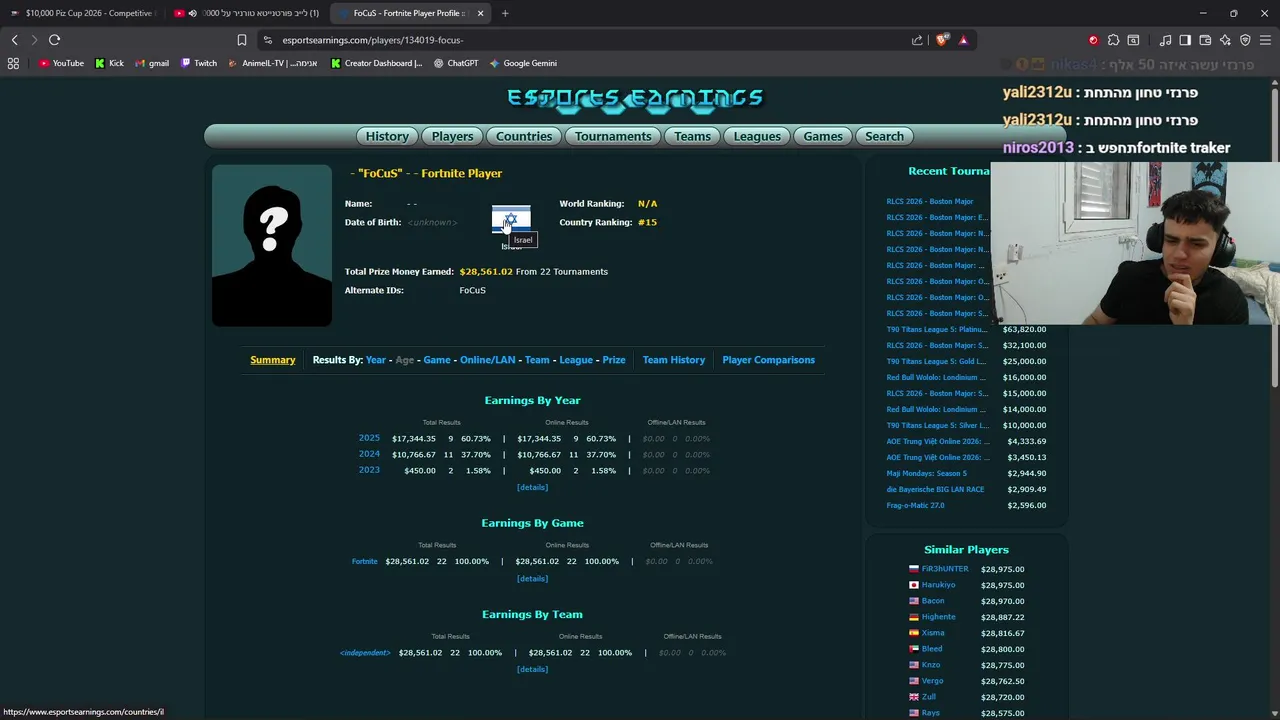Image resolution: width=1280 pixels, height=720 pixels.
Task: Open the Teams menu item
Action: click(x=692, y=136)
